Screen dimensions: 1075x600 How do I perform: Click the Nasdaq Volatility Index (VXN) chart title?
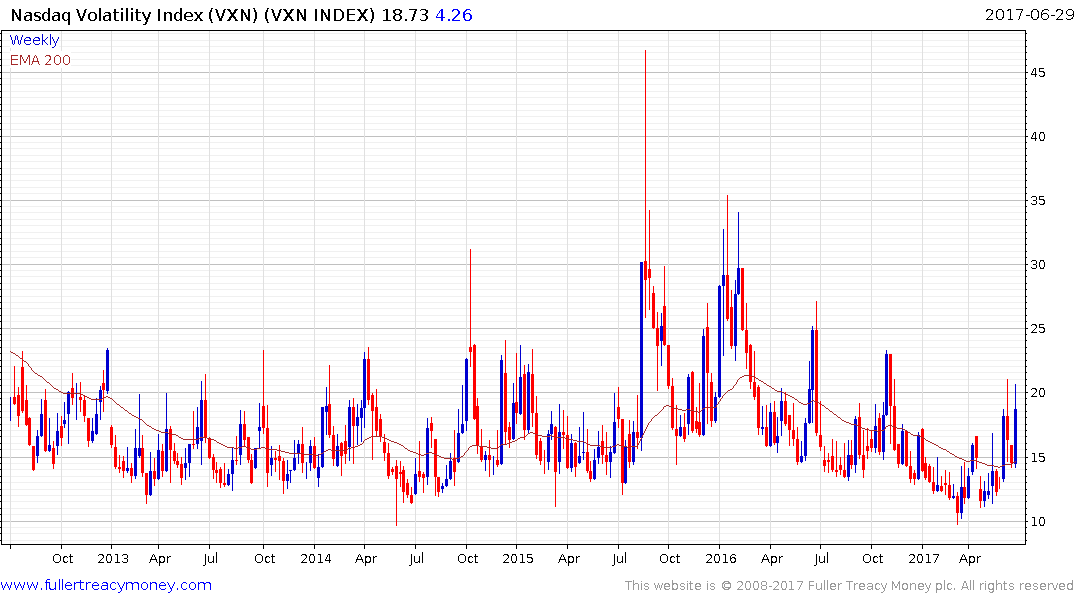click(x=193, y=15)
